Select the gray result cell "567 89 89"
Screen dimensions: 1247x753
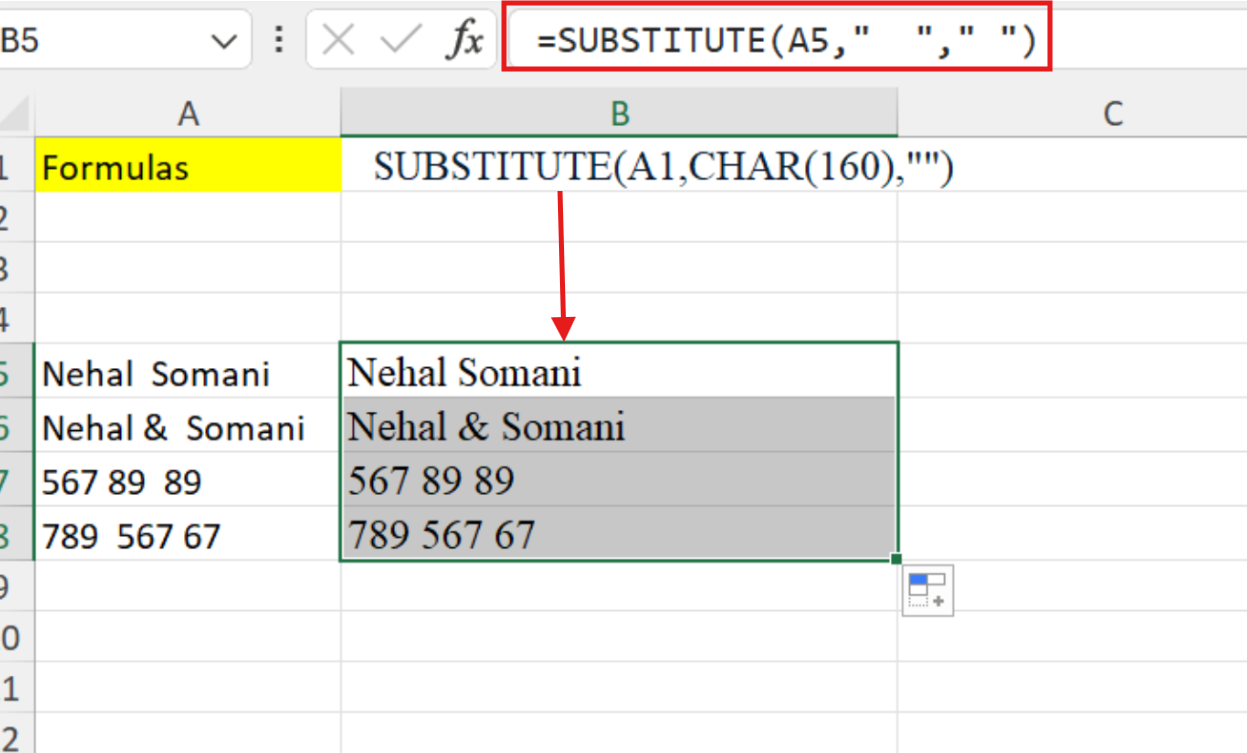619,481
